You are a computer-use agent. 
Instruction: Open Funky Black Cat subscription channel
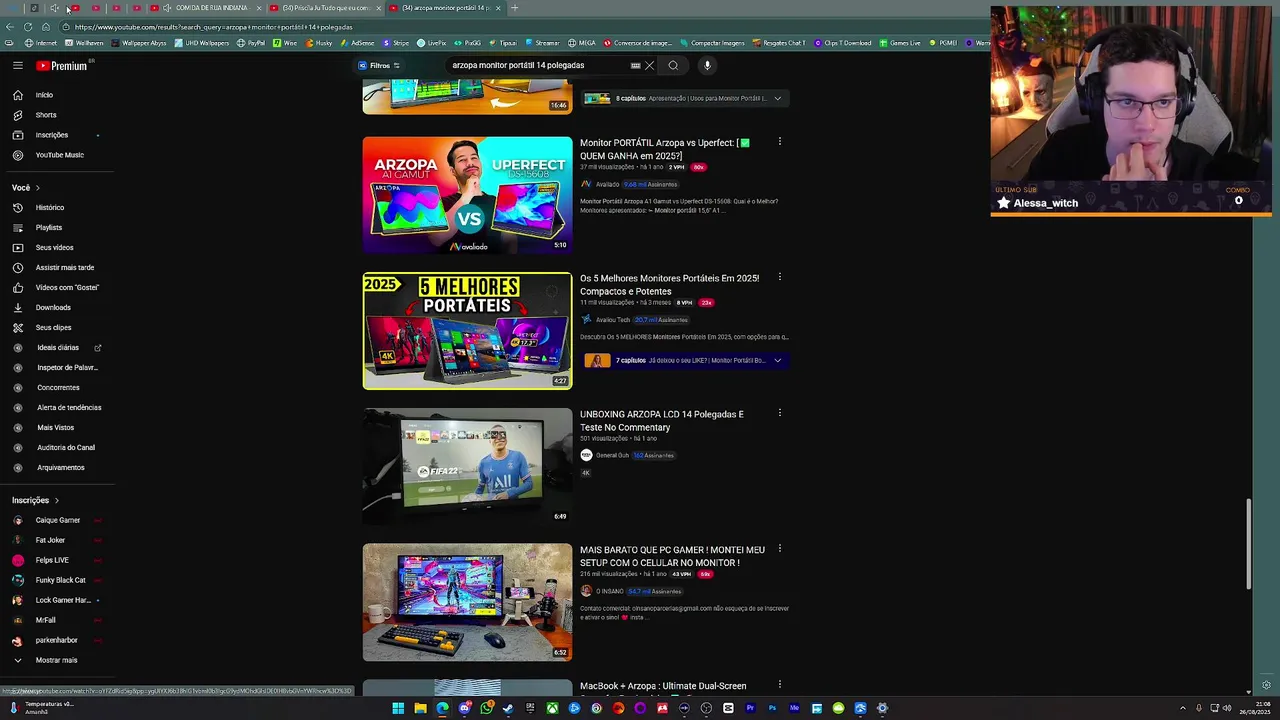pyautogui.click(x=60, y=580)
